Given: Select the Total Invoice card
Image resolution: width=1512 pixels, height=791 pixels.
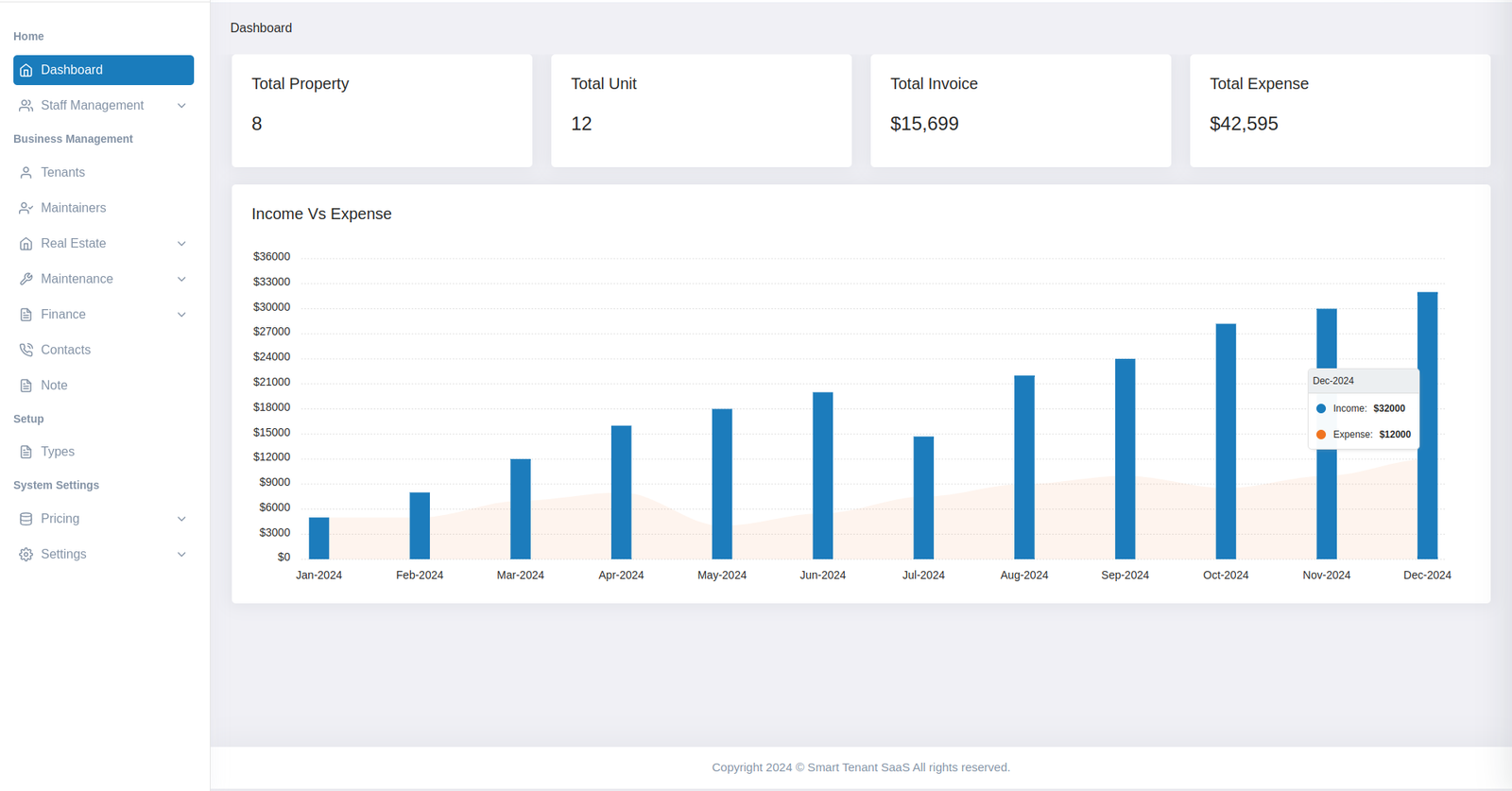Looking at the screenshot, I should (x=1020, y=111).
